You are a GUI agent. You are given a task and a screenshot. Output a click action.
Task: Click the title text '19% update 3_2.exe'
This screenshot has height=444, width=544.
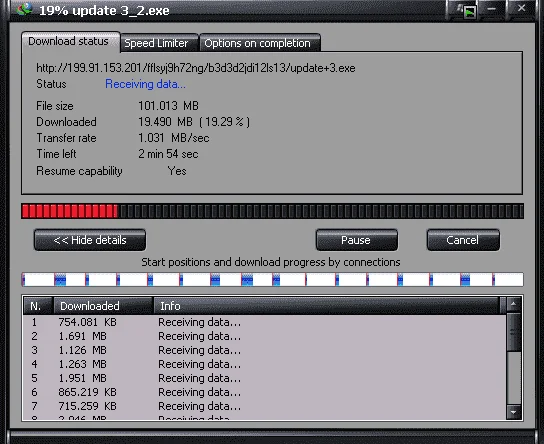pos(104,10)
